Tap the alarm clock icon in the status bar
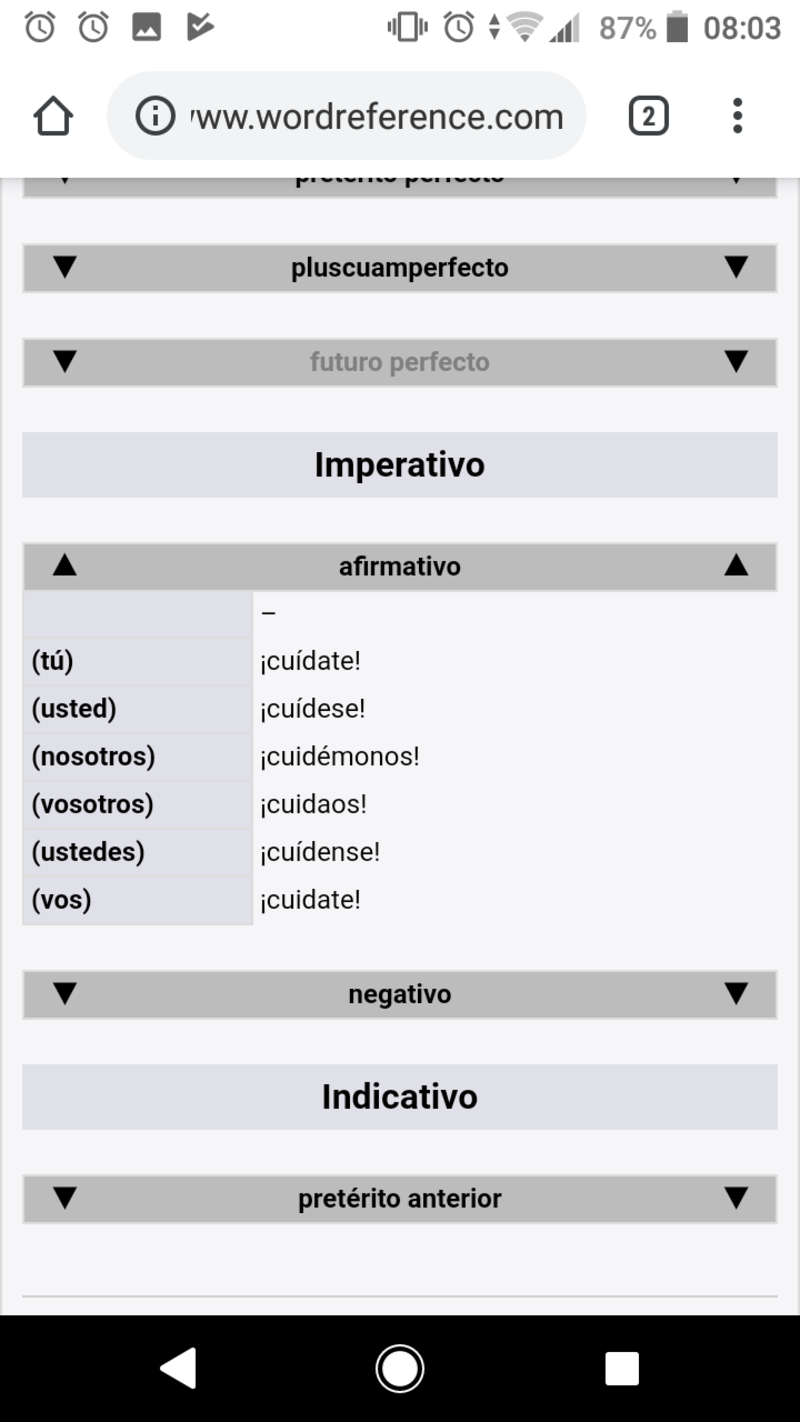Image resolution: width=800 pixels, height=1422 pixels. 38,27
